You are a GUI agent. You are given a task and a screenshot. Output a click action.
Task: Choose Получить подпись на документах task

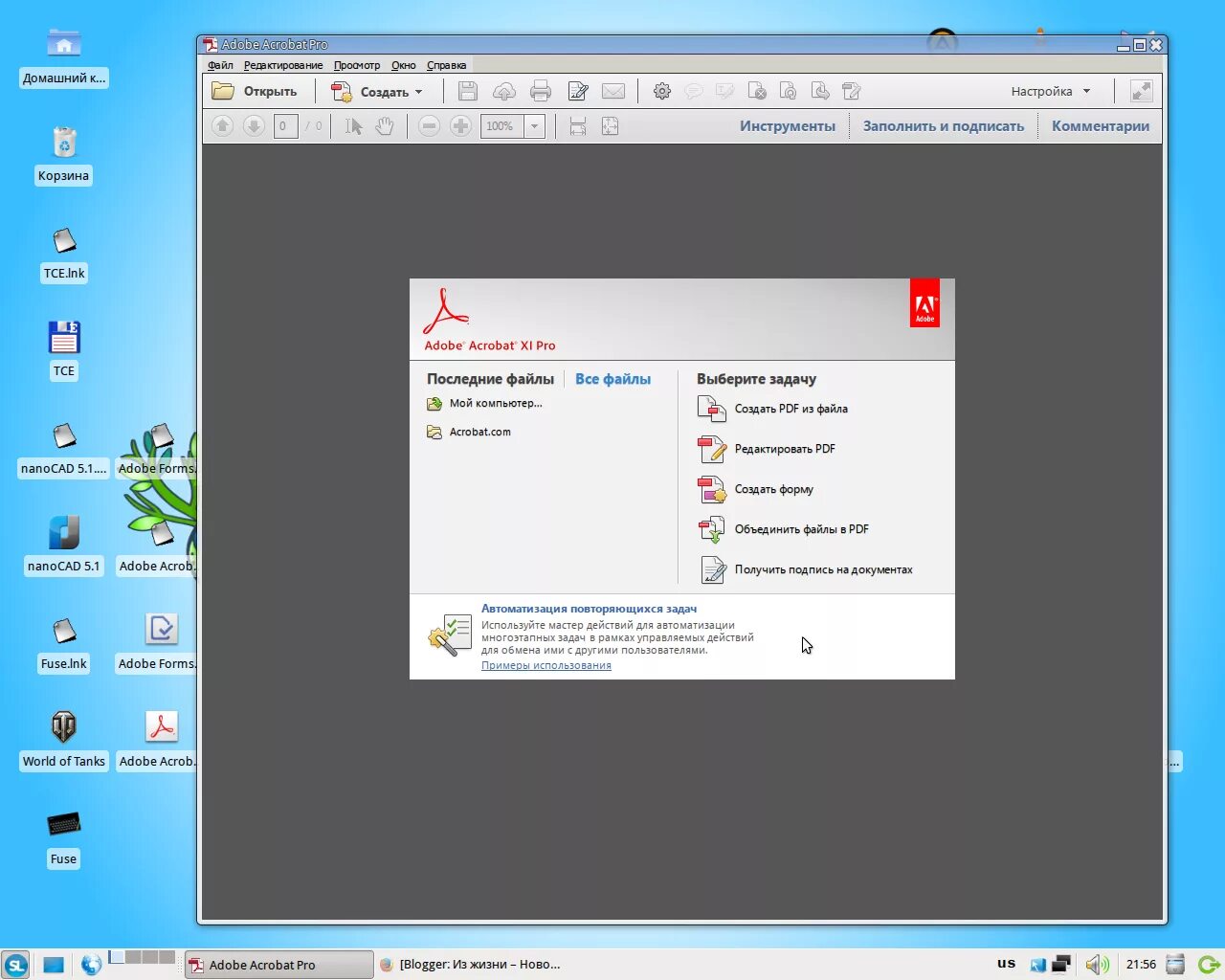(805, 569)
